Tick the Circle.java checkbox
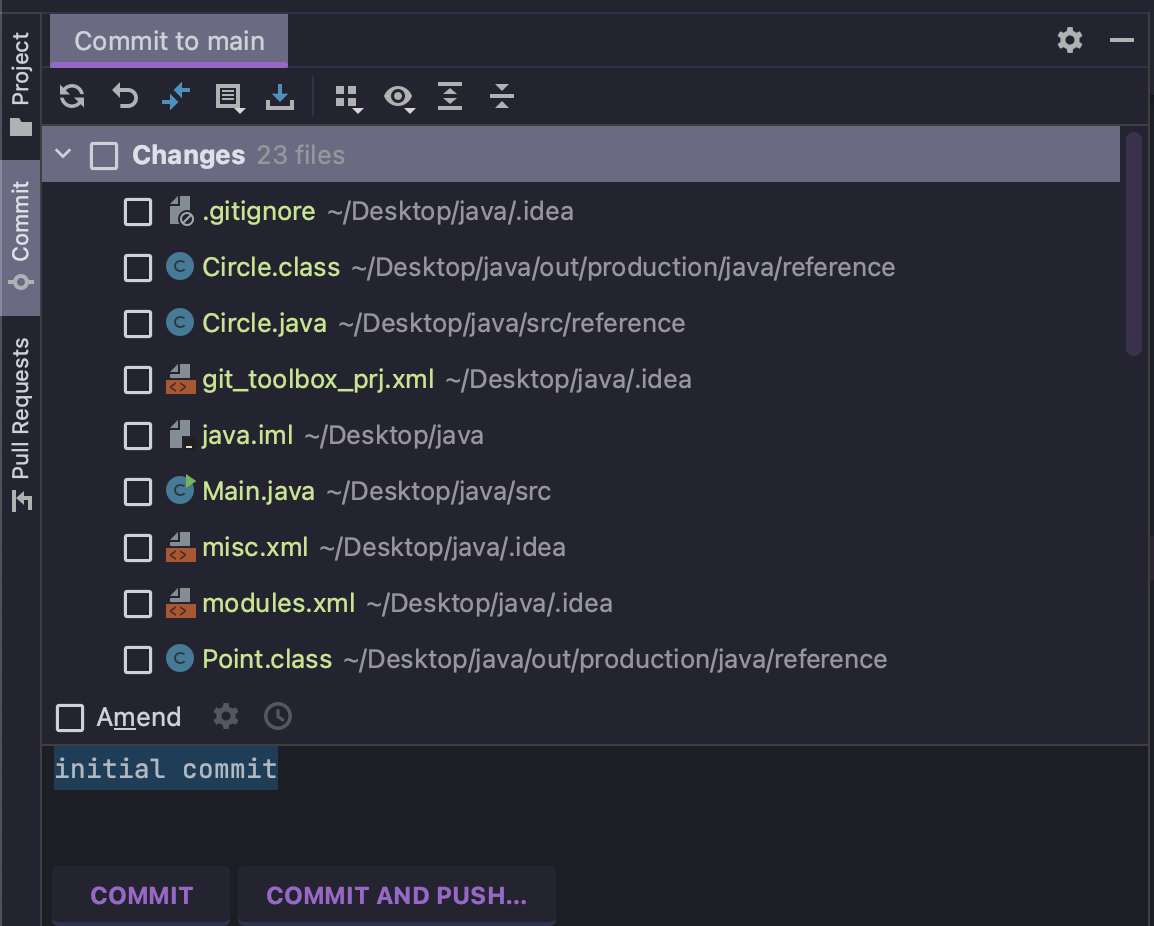1154x926 pixels. (x=138, y=324)
